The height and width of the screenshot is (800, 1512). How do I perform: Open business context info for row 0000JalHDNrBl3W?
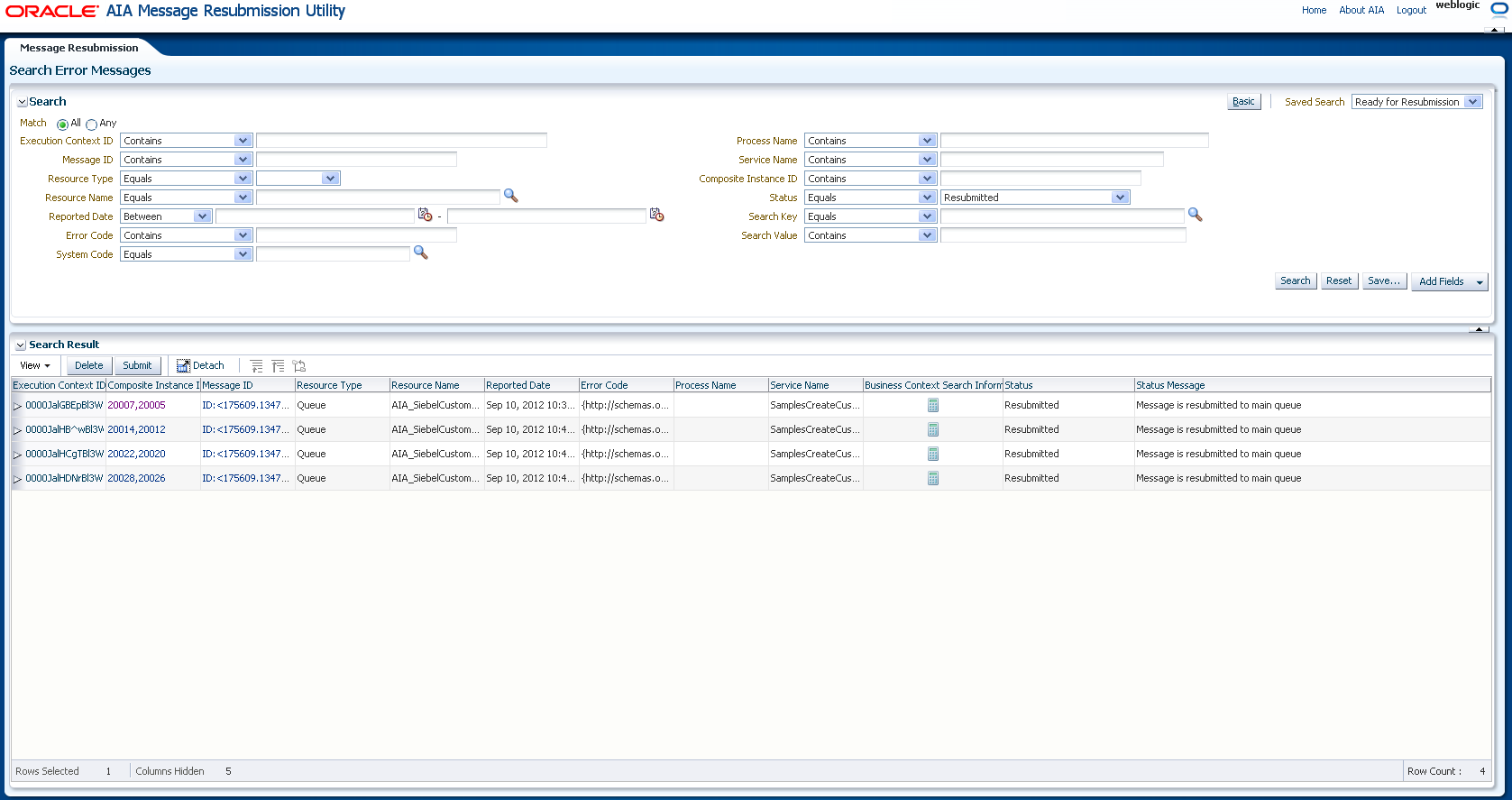click(933, 478)
